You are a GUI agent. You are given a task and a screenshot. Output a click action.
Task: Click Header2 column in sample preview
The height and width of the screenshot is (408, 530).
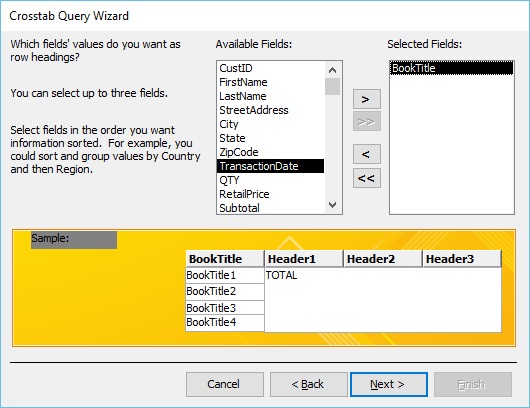tap(383, 259)
